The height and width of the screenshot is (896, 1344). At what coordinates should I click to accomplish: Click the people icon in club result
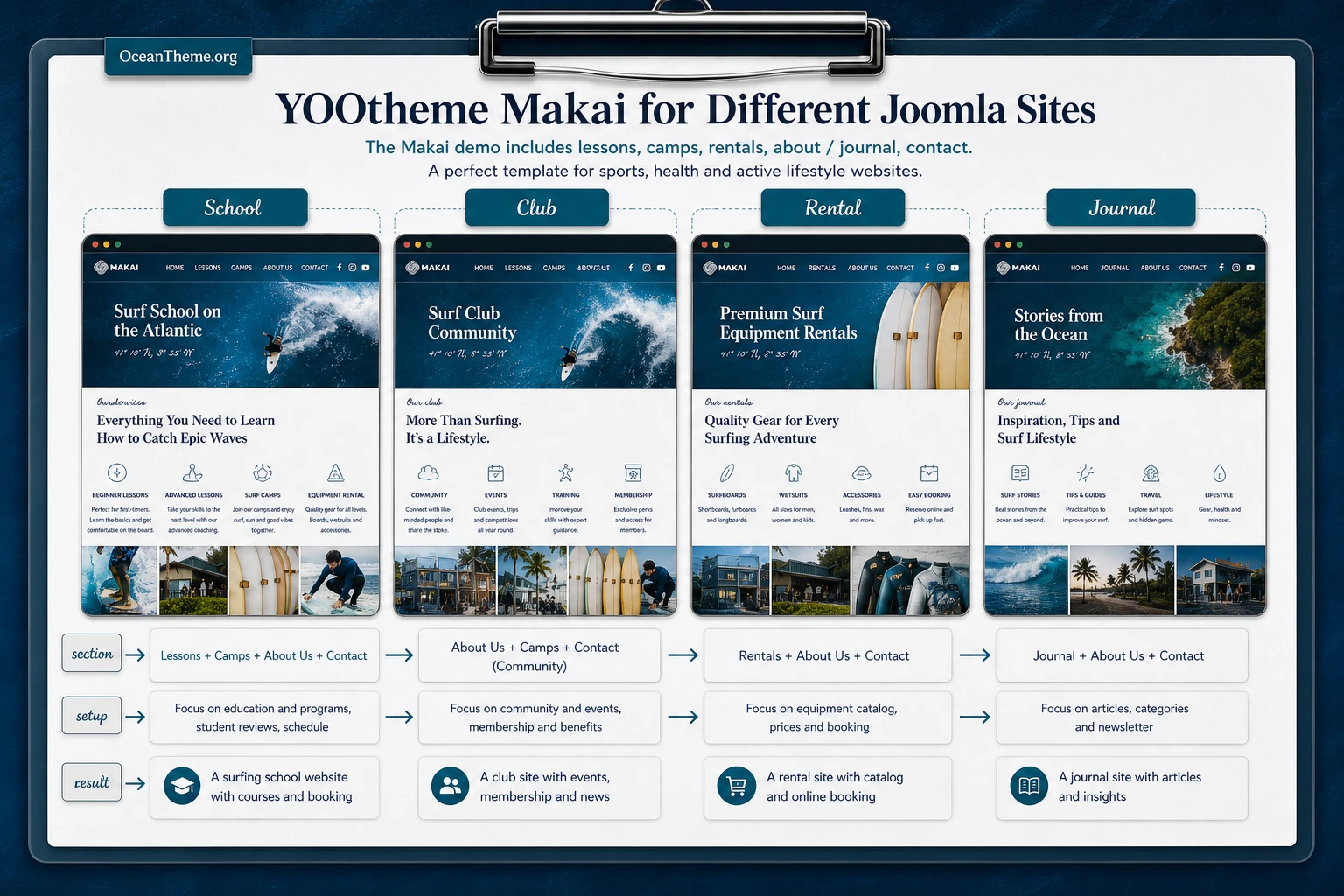[x=451, y=786]
